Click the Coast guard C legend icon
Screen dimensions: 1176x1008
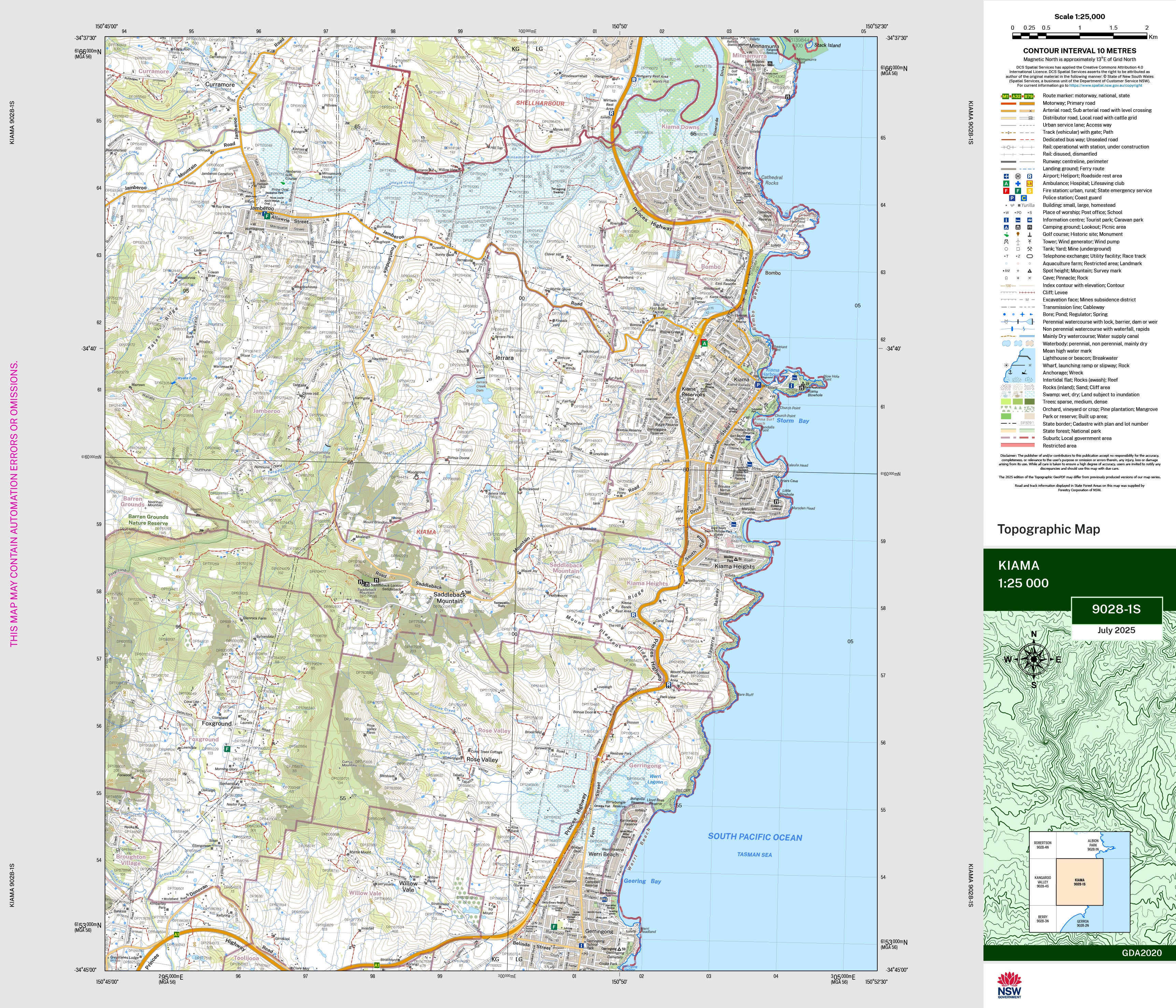point(1024,198)
